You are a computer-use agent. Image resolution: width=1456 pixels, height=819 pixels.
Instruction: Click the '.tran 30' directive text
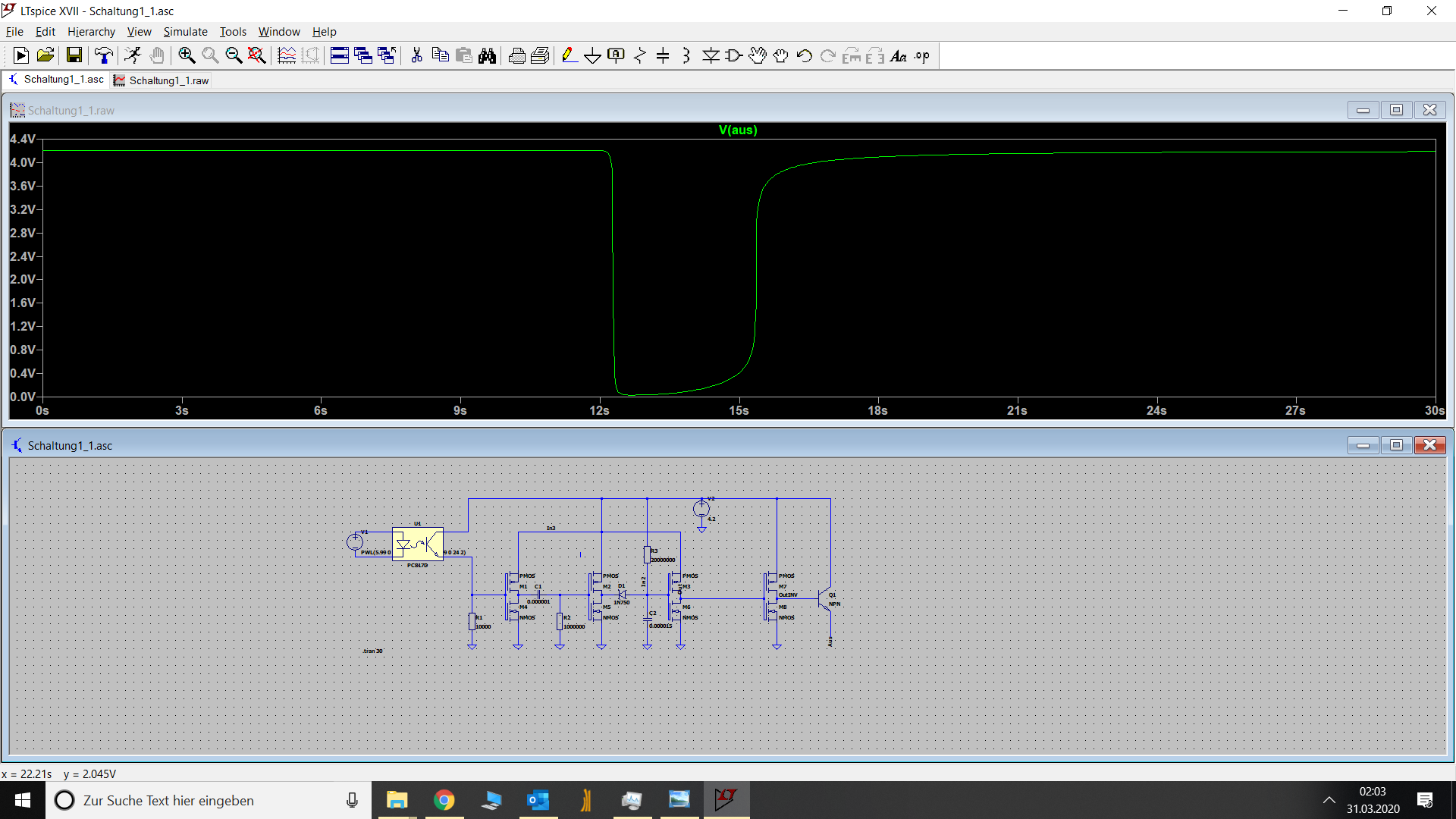372,651
